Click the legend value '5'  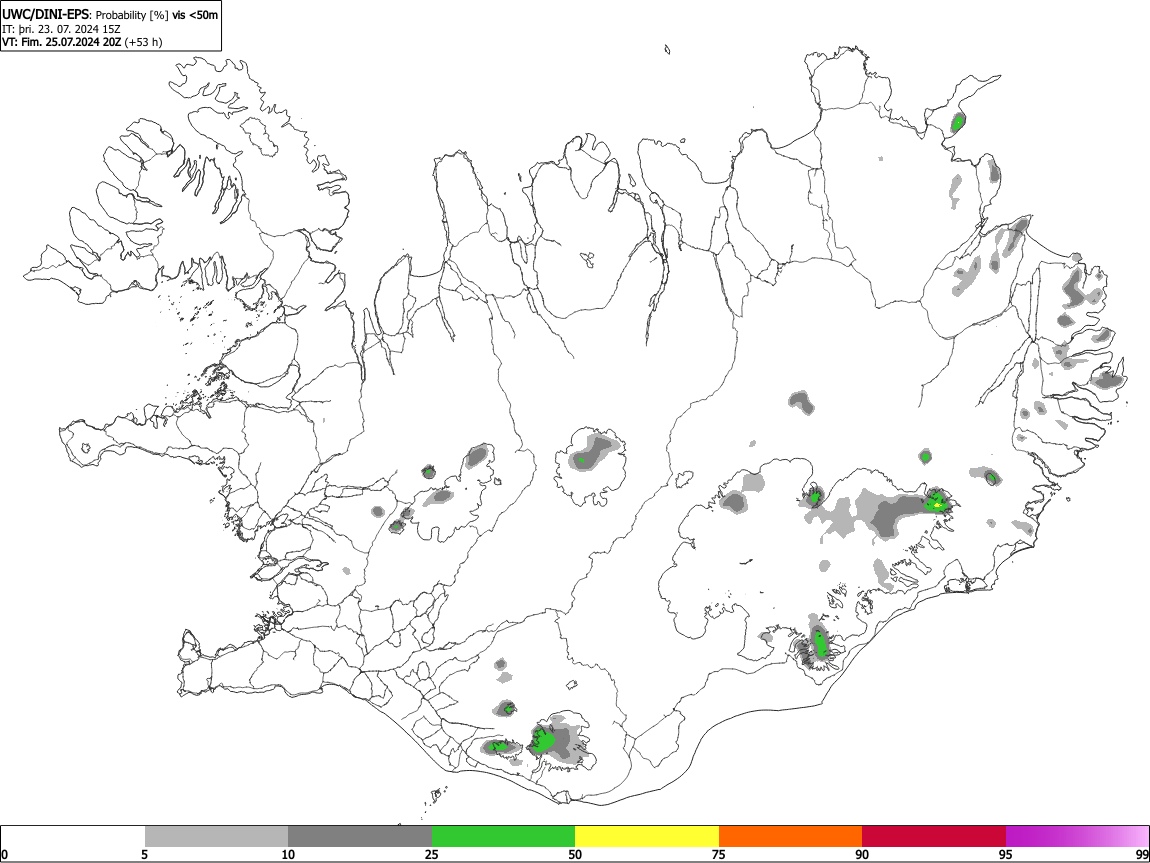pos(145,854)
